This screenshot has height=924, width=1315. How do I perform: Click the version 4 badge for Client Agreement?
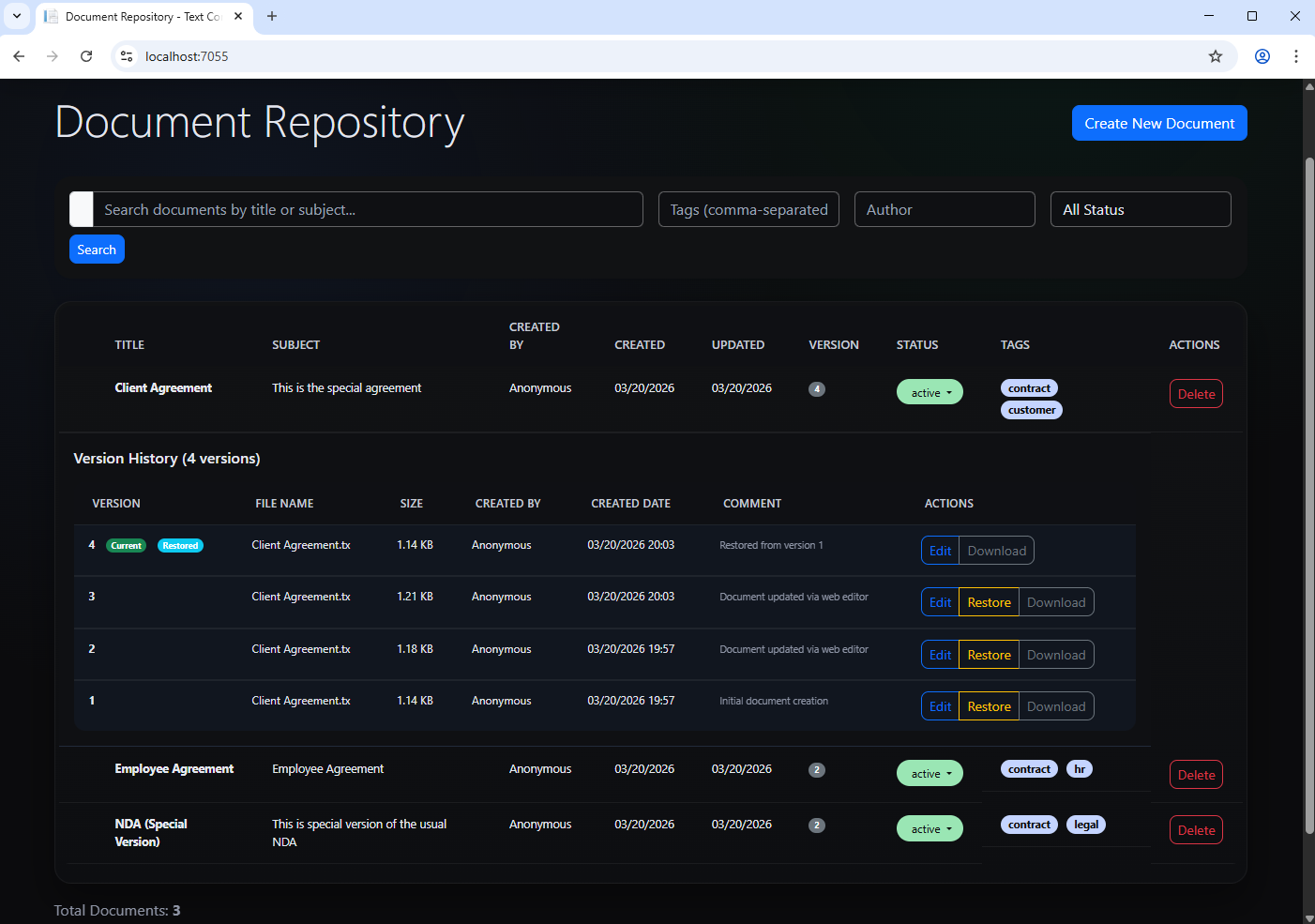click(x=816, y=388)
